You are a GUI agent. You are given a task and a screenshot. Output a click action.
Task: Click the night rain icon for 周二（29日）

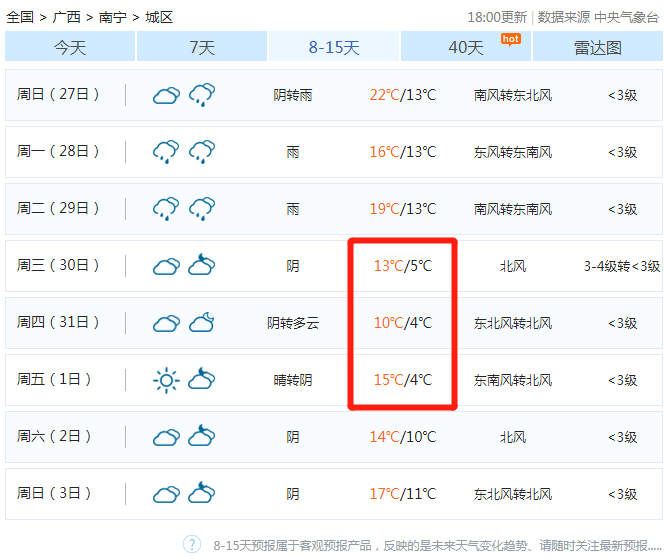[202, 208]
